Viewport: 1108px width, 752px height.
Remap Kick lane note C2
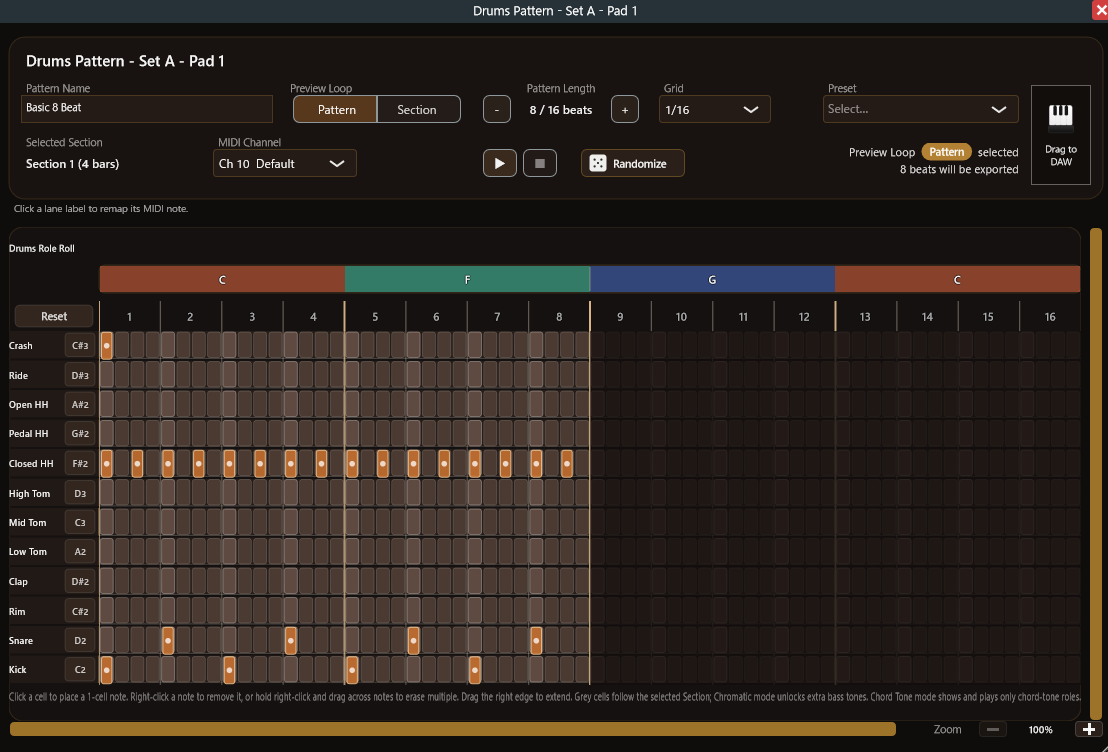click(80, 669)
